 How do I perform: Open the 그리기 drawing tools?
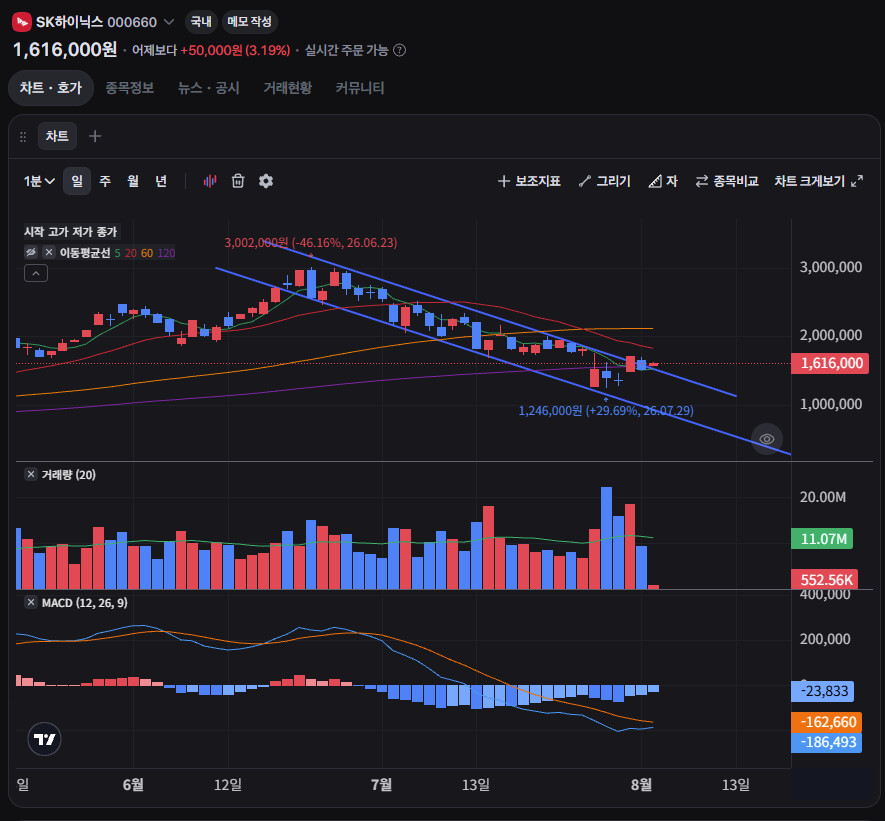[604, 181]
